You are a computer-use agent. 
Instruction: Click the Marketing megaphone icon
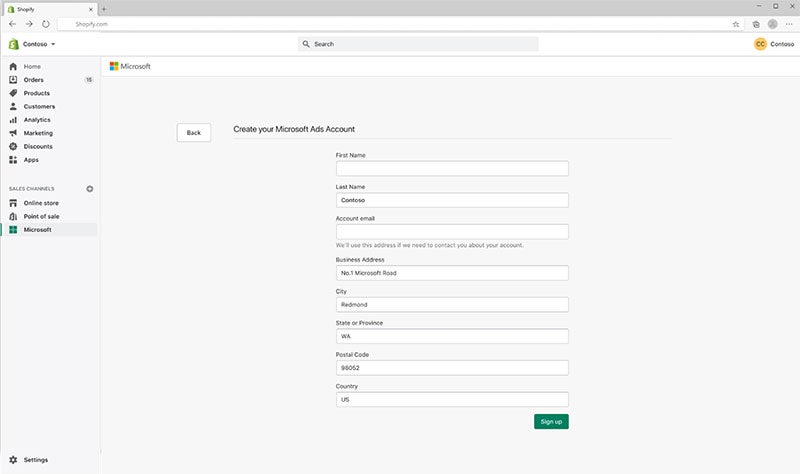[x=13, y=133]
